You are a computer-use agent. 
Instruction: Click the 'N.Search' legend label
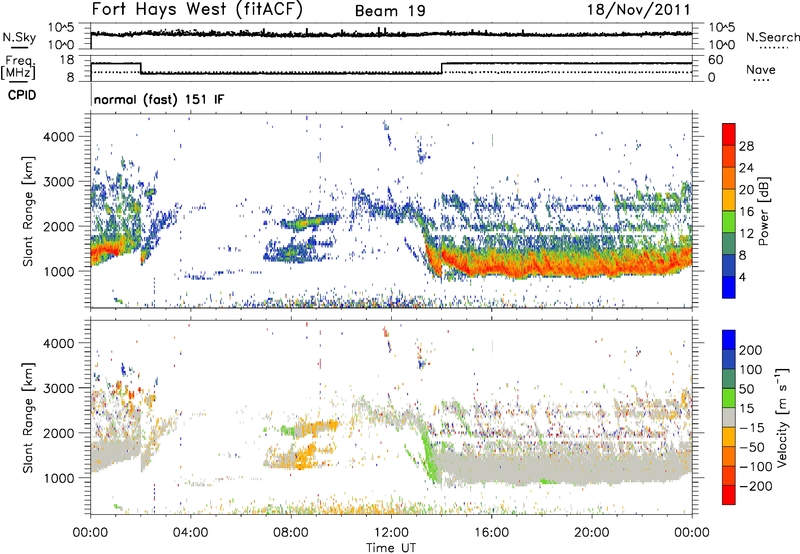[772, 37]
